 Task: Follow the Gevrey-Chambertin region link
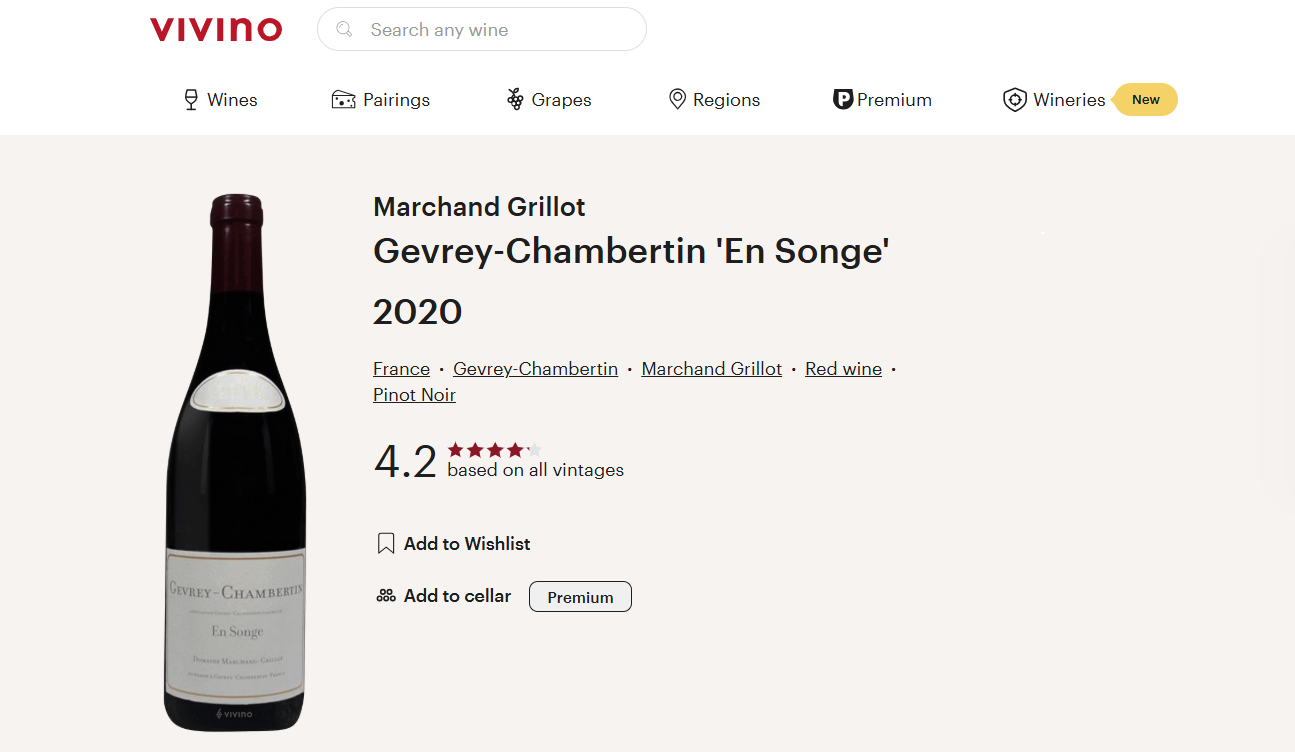(535, 369)
